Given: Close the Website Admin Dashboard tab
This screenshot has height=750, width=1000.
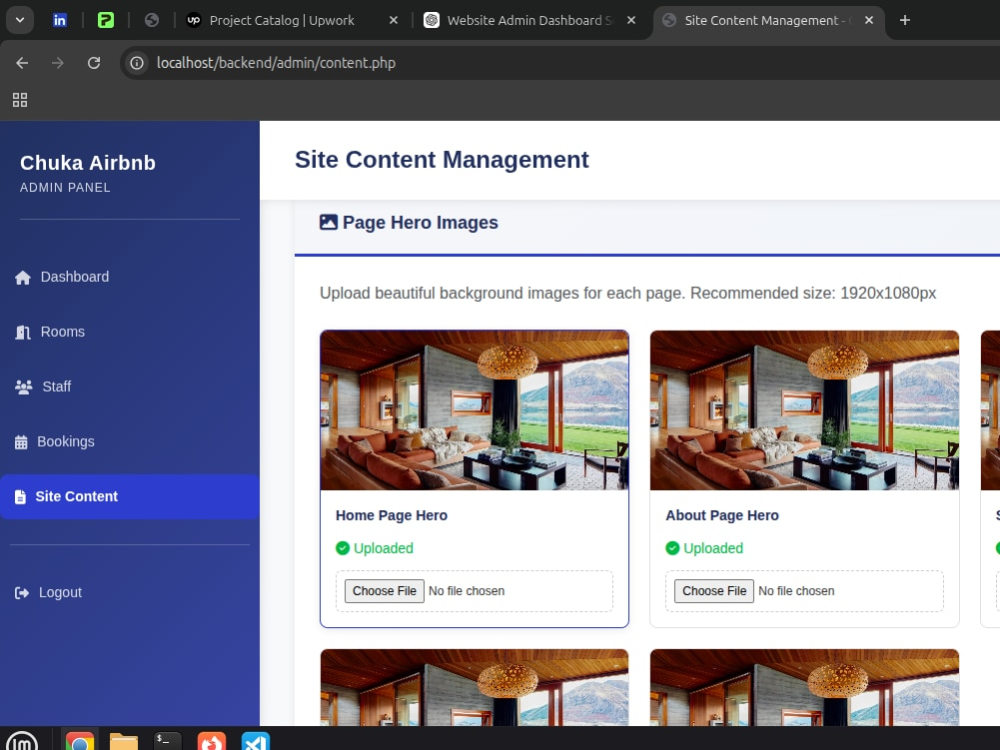Looking at the screenshot, I should pyautogui.click(x=631, y=20).
